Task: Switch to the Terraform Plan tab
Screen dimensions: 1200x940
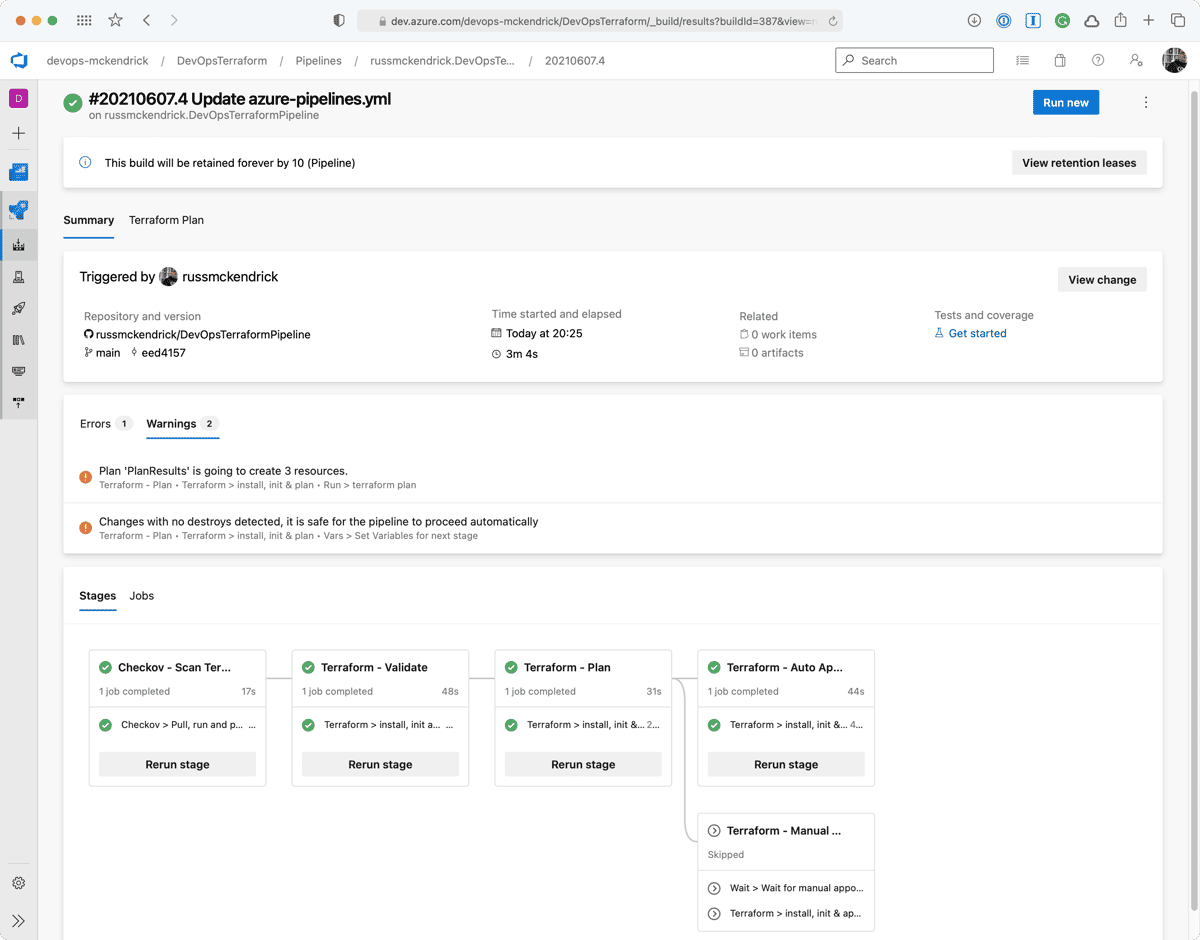Action: (166, 220)
